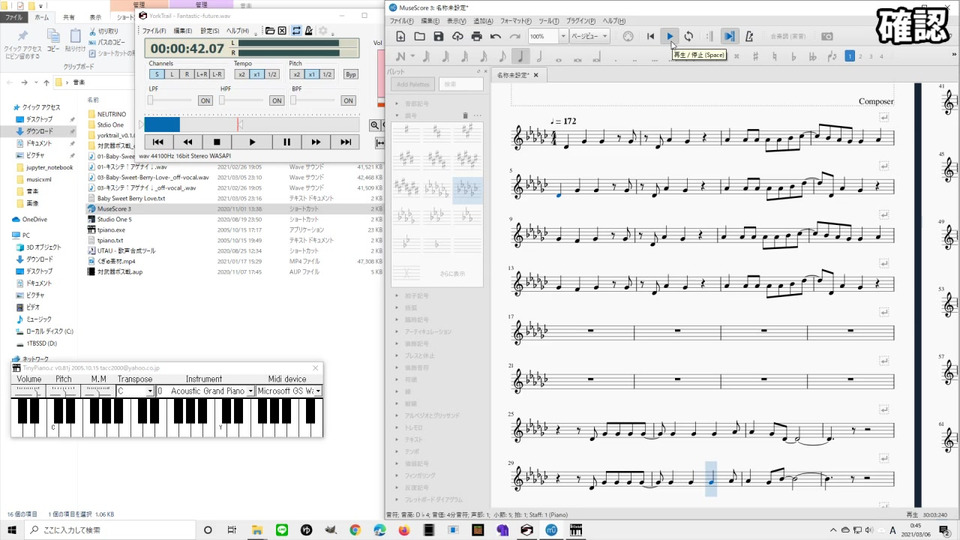The height and width of the screenshot is (540, 960).
Task: Click the MuseScore print icon
Action: click(x=477, y=37)
